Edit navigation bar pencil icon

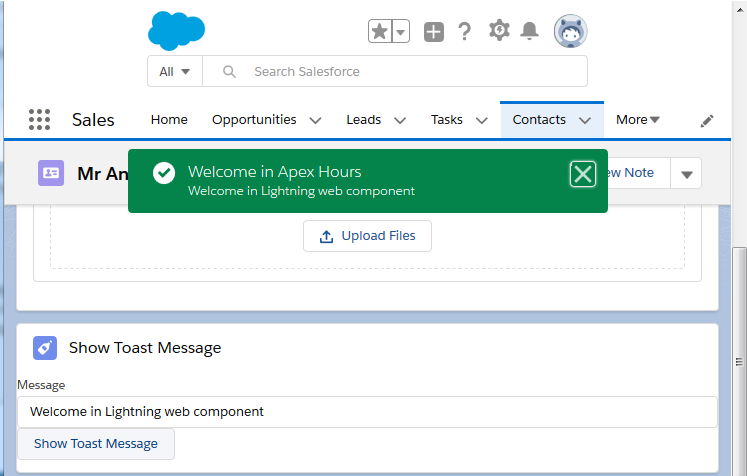(707, 121)
